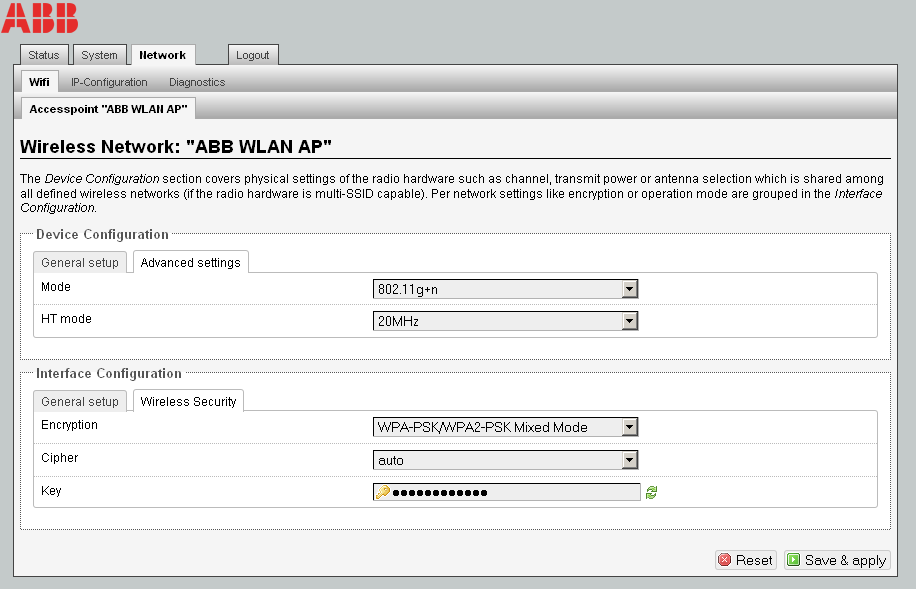Click Save & apply button

pos(837,560)
